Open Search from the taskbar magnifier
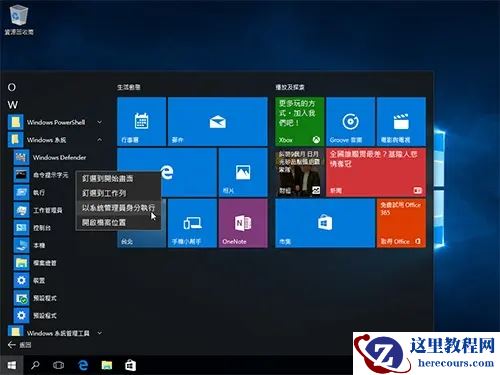Viewport: 500px width, 375px height. point(35,366)
